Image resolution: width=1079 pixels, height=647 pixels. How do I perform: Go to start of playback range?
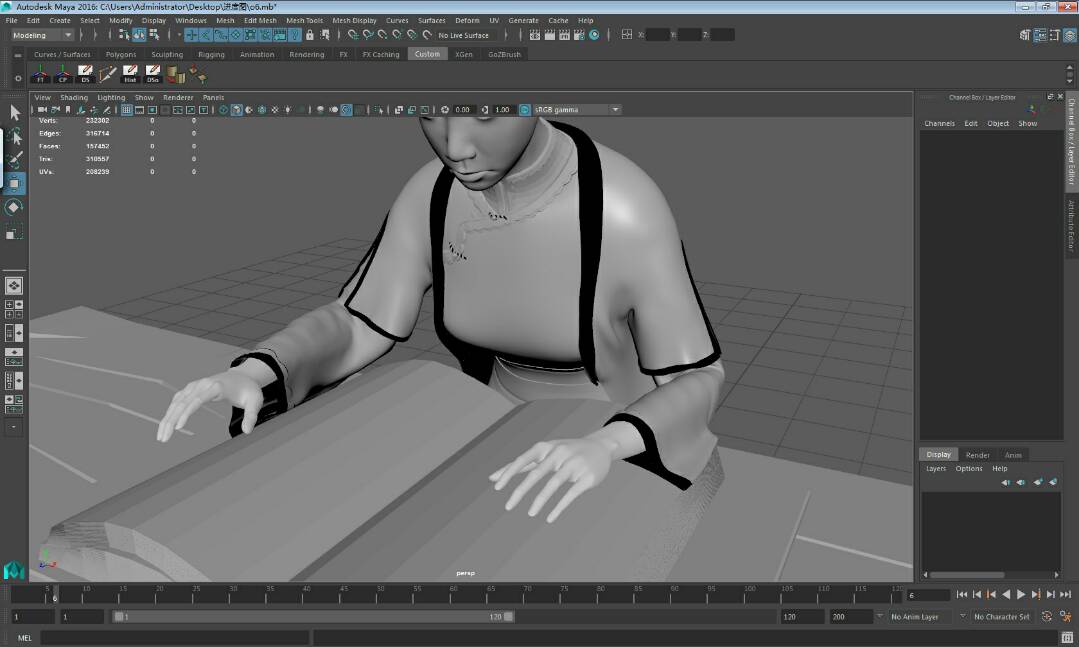[x=962, y=594]
